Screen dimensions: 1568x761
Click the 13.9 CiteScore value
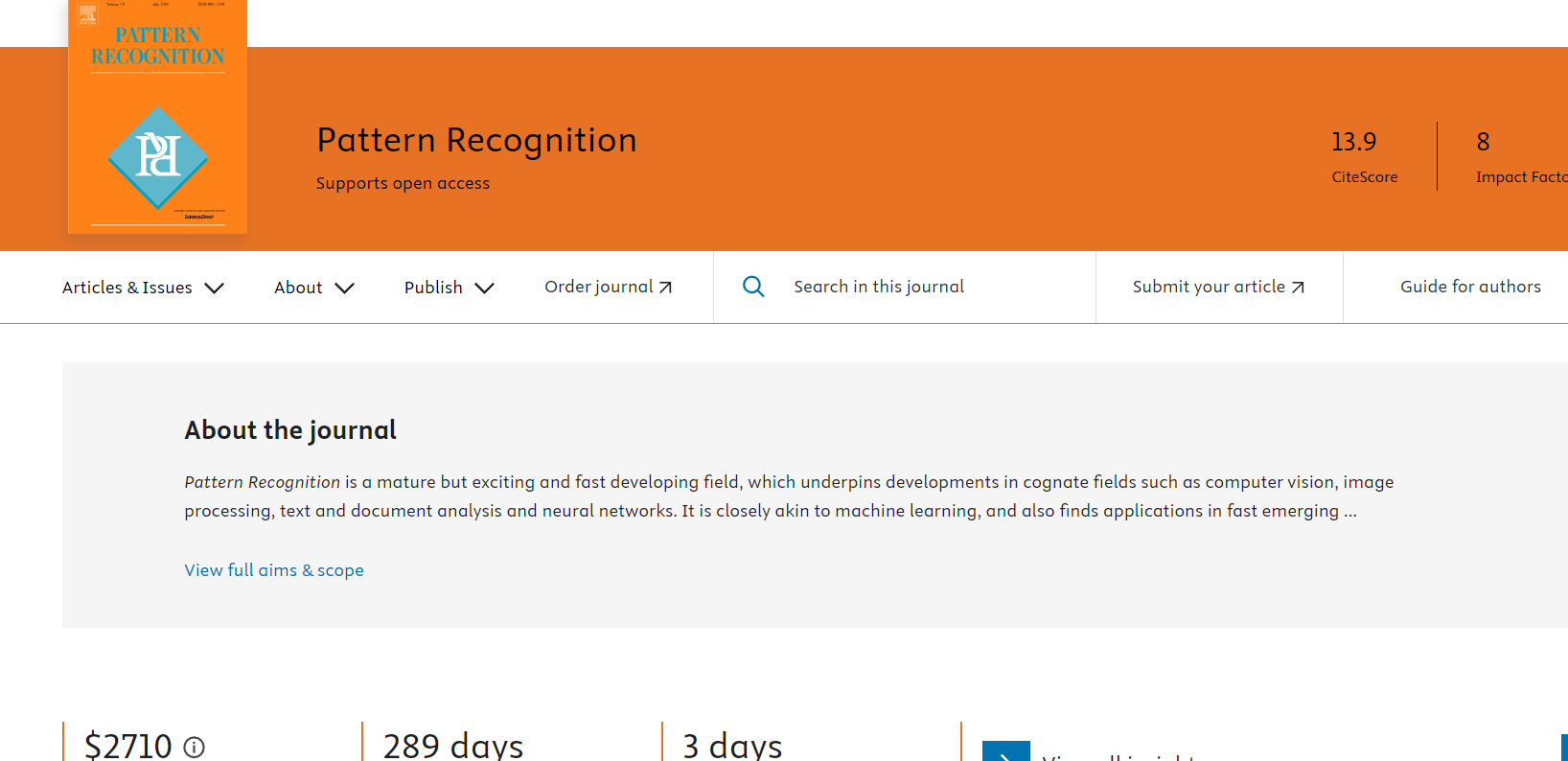[x=1353, y=142]
